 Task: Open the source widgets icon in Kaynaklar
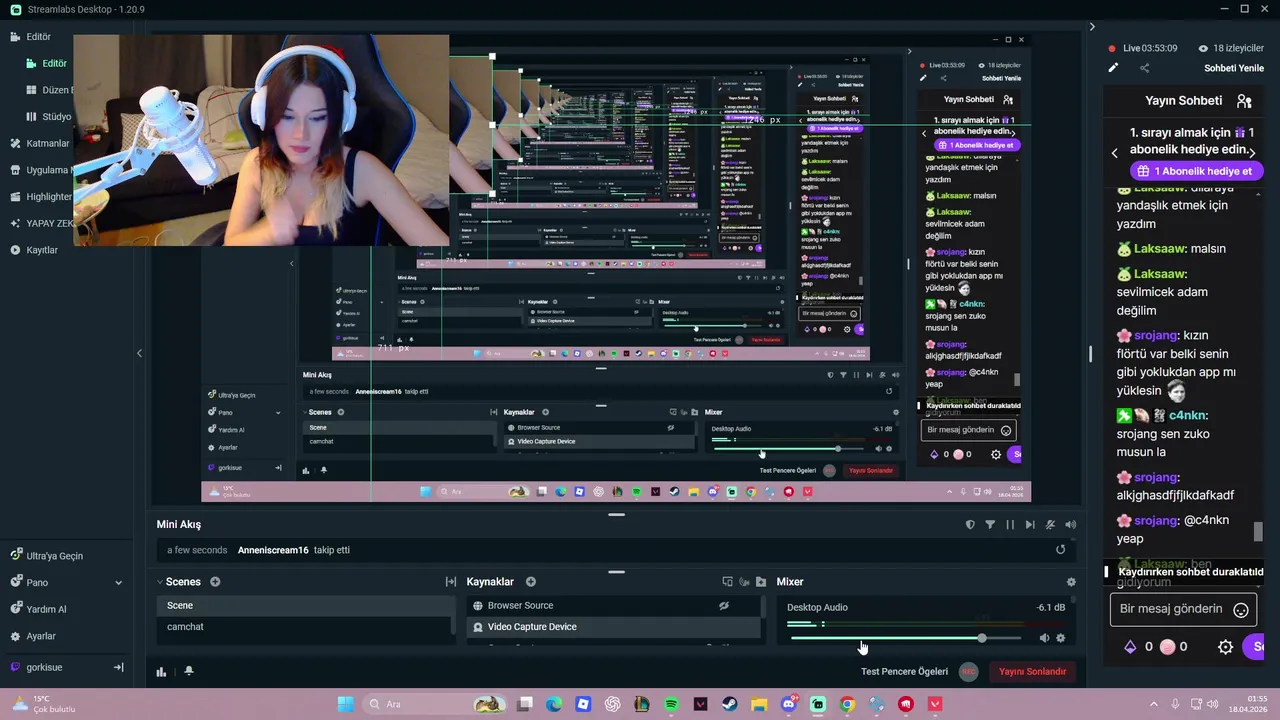(x=728, y=582)
